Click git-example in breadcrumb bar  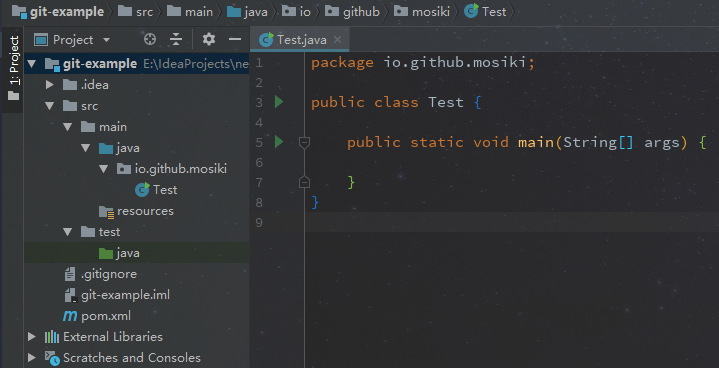[x=67, y=11]
